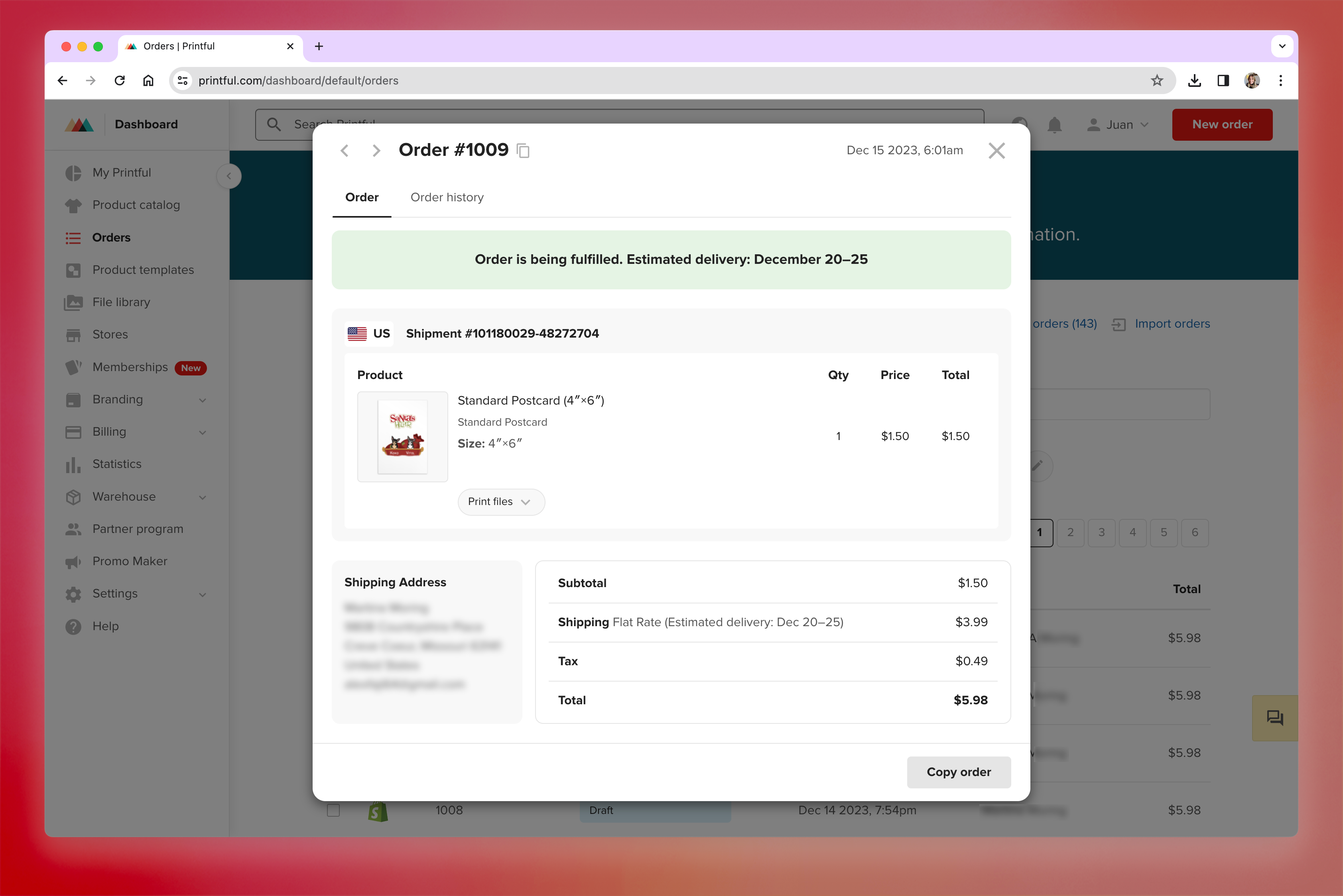The image size is (1343, 896).
Task: Click the Import orders link
Action: coord(1172,323)
